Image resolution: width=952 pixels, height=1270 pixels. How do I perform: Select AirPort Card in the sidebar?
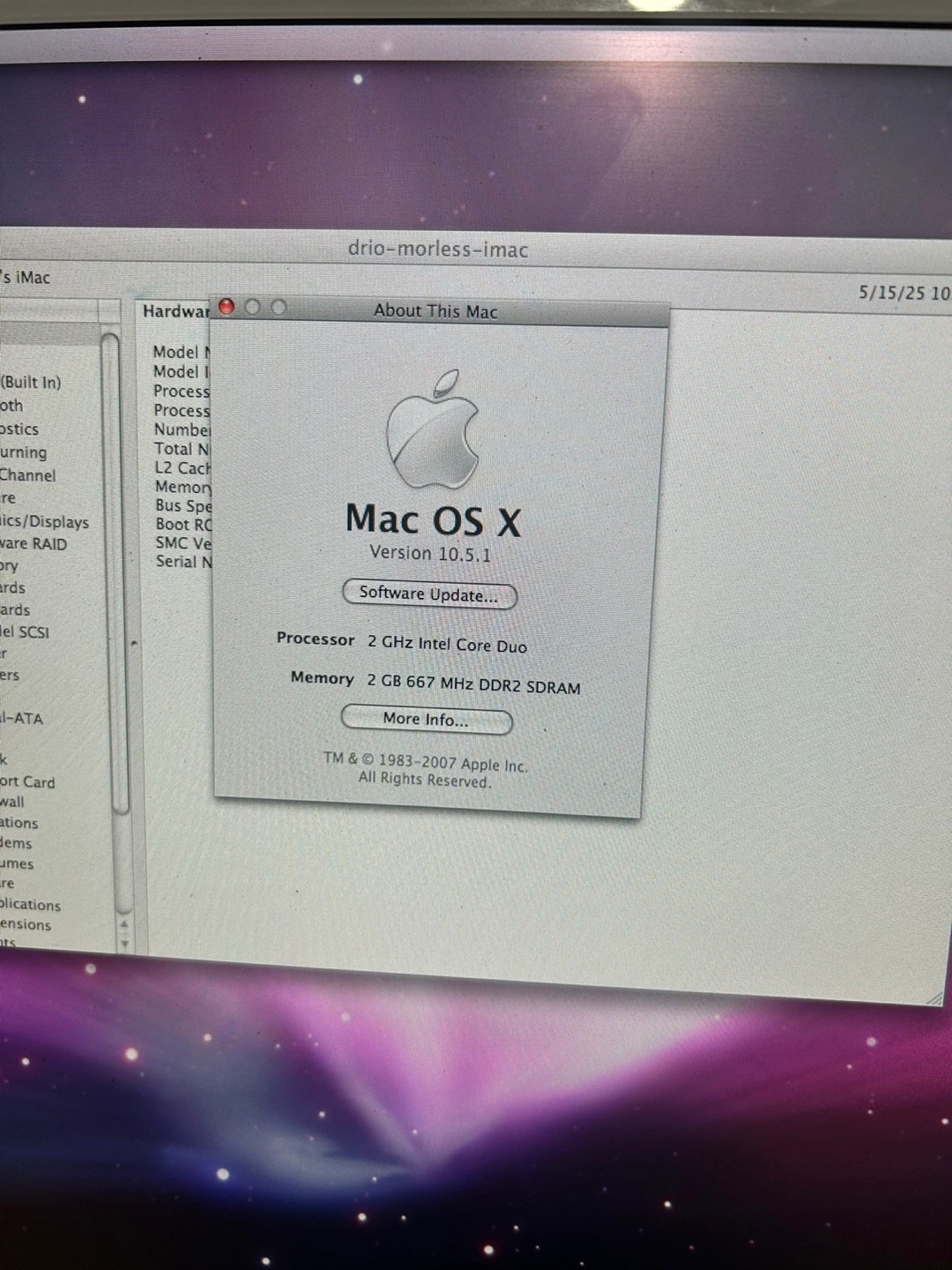tap(27, 782)
